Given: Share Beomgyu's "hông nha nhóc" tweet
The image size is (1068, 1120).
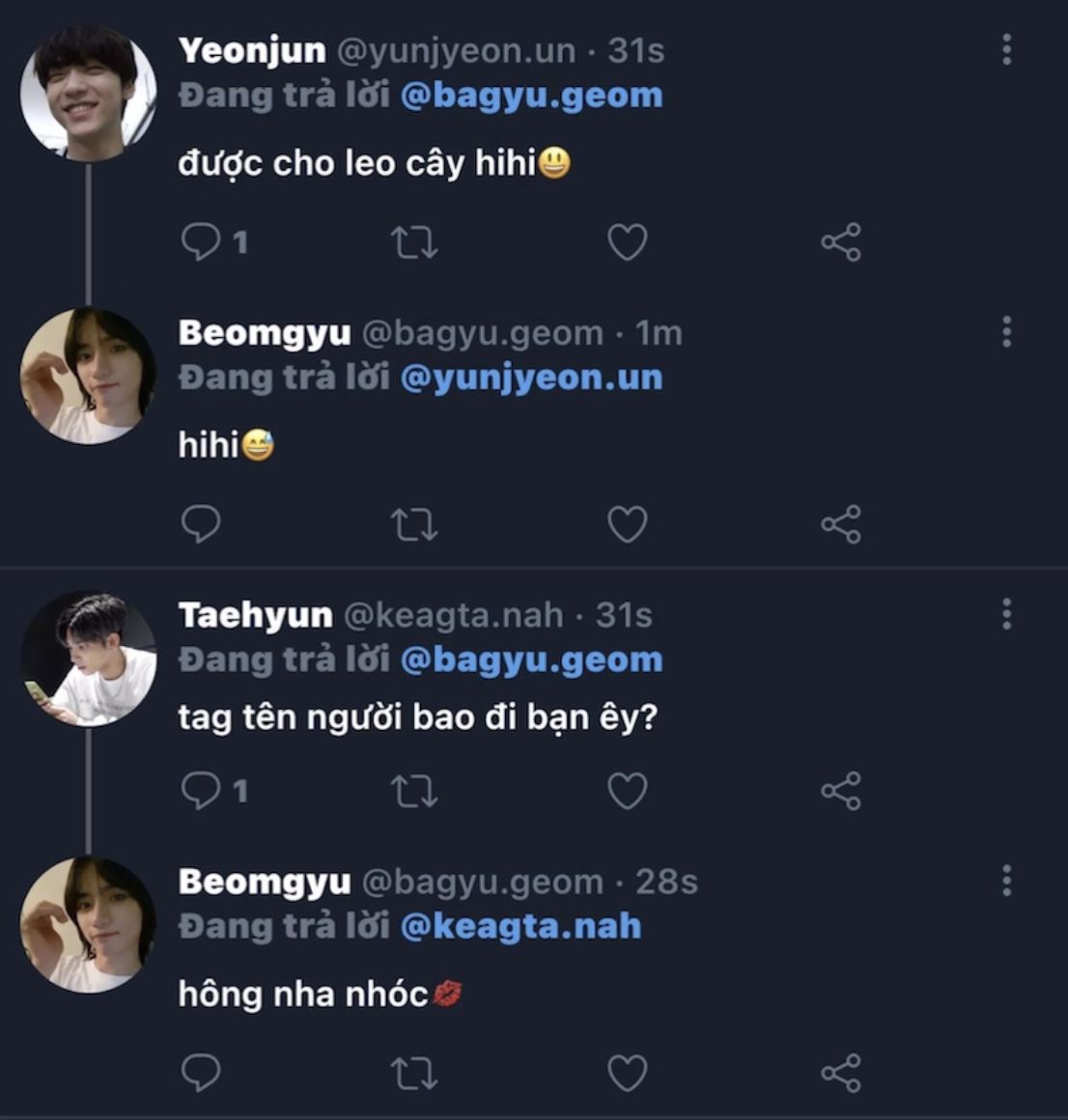Looking at the screenshot, I should [840, 1073].
